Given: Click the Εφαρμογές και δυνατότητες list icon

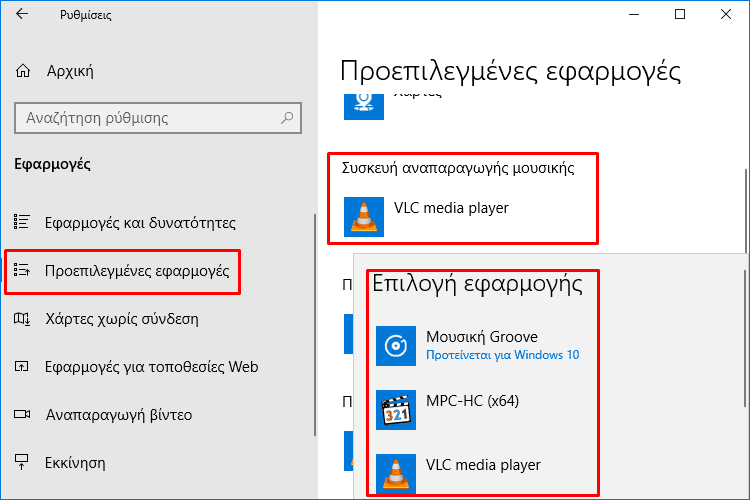Looking at the screenshot, I should pyautogui.click(x=22, y=222).
